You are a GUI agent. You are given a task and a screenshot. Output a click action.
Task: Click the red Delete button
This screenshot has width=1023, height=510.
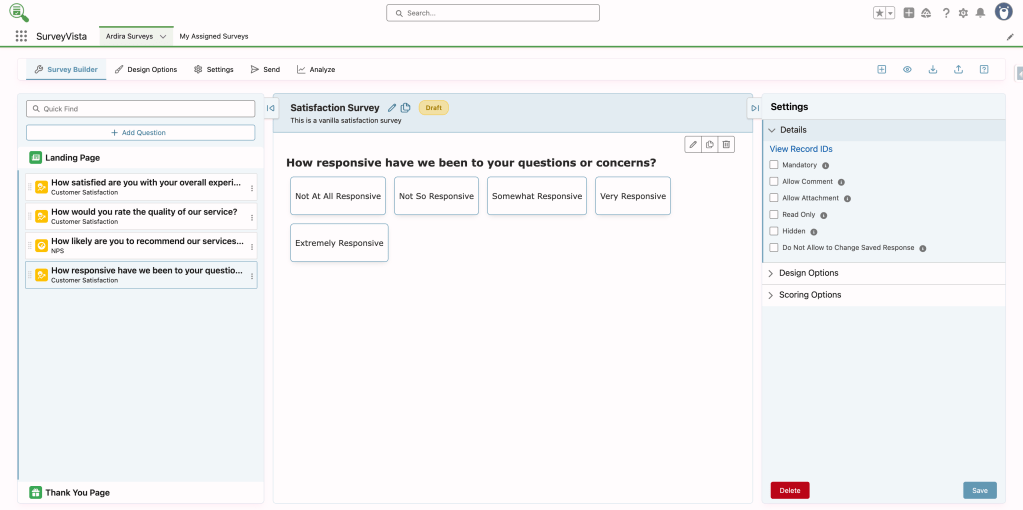pos(789,490)
